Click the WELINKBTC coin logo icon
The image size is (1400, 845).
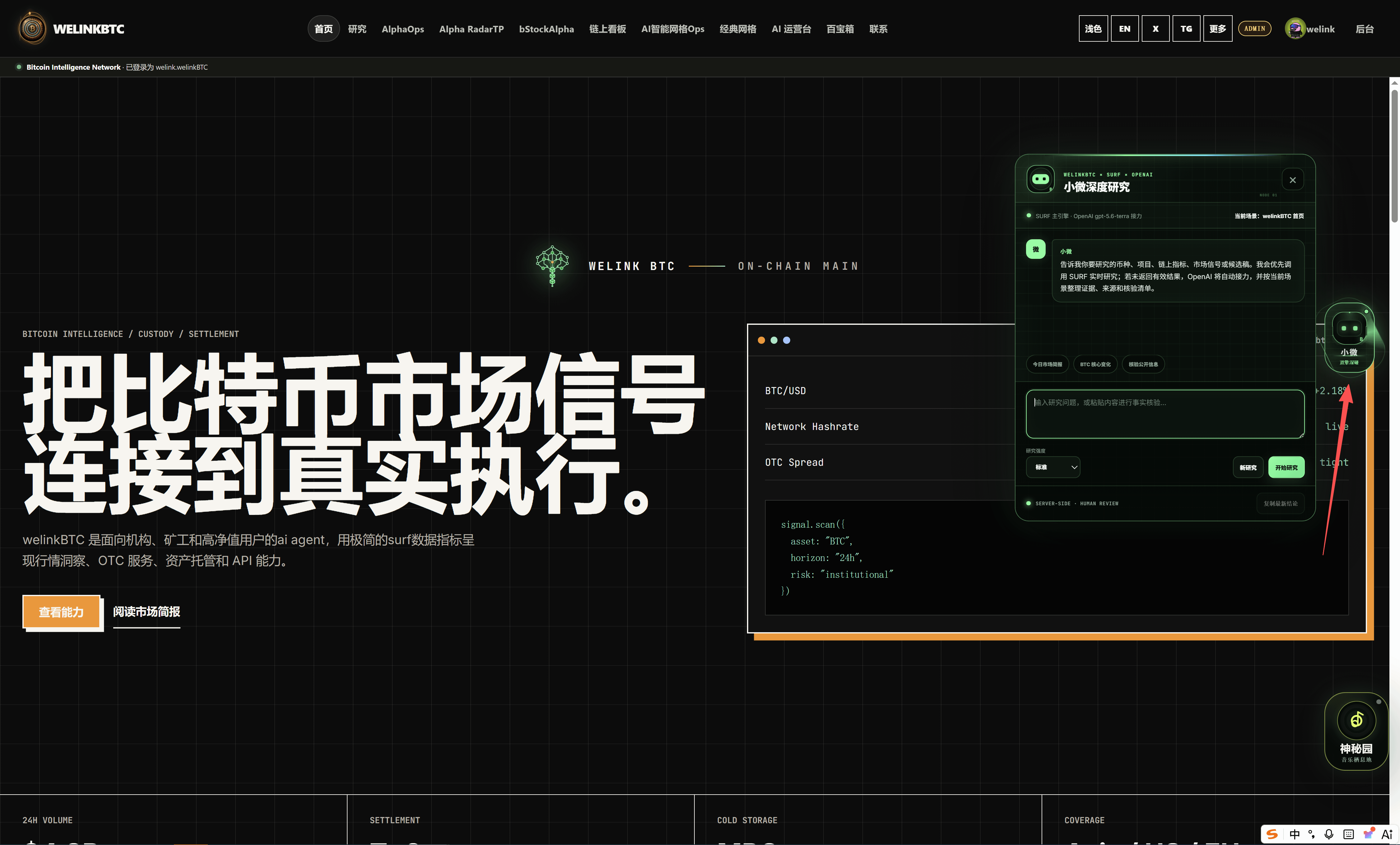(x=32, y=28)
